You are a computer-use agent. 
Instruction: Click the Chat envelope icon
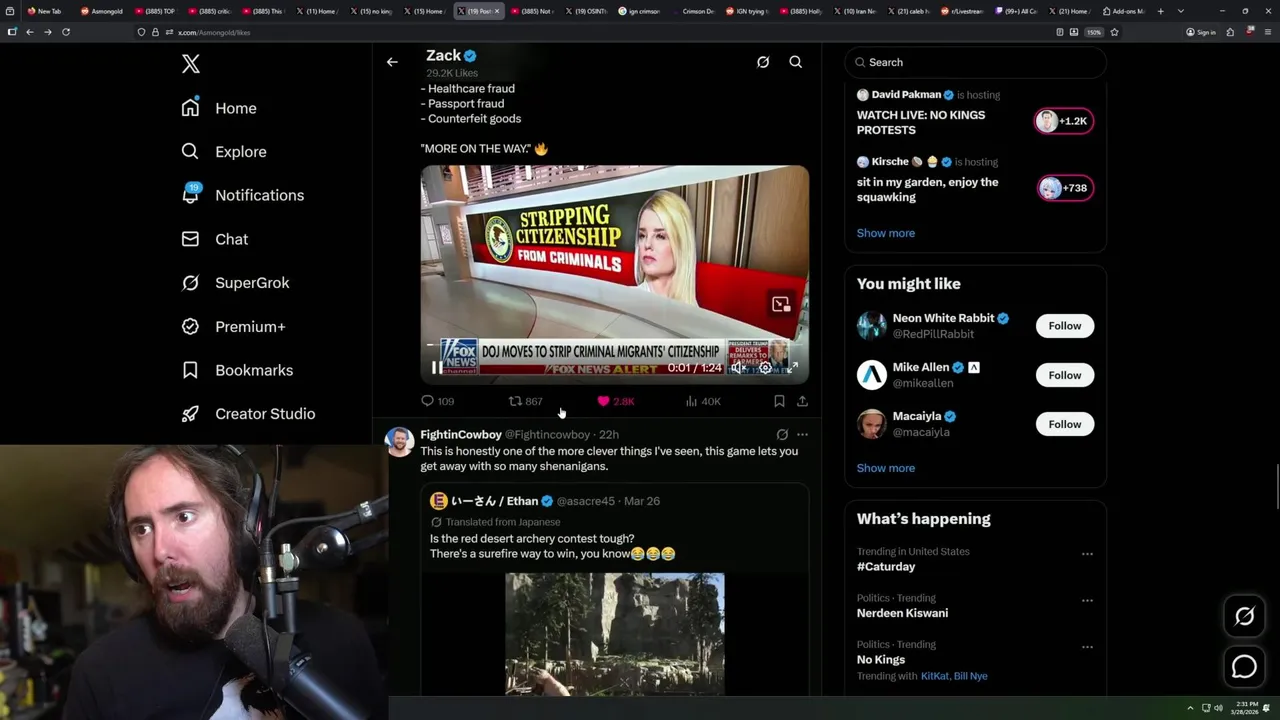point(190,239)
